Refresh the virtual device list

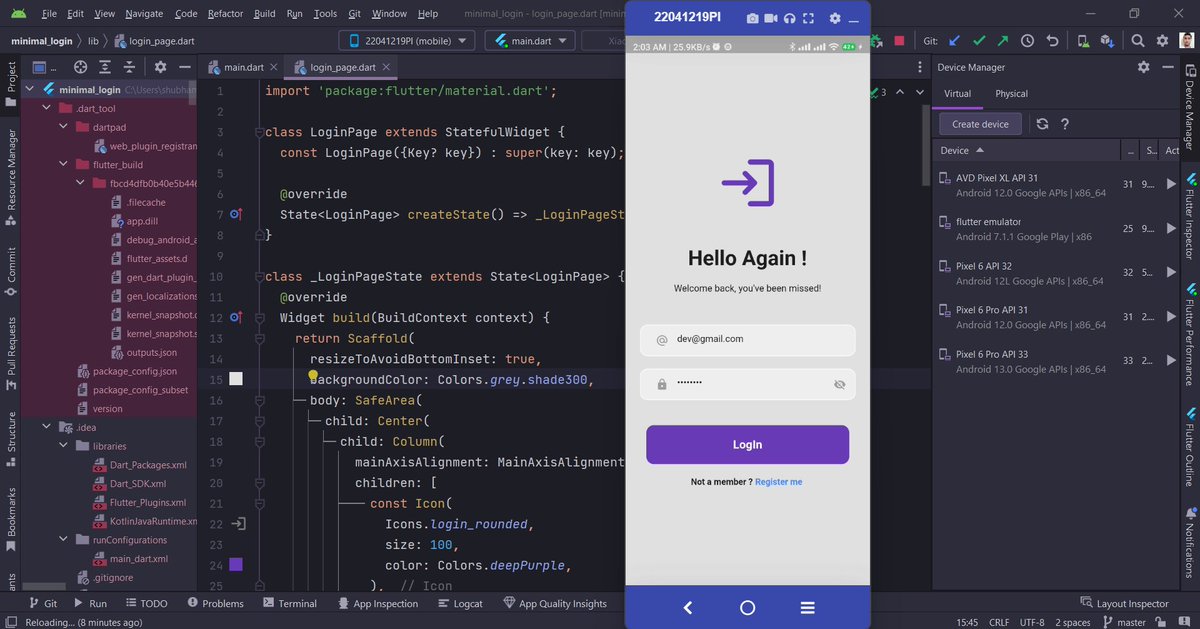1042,124
